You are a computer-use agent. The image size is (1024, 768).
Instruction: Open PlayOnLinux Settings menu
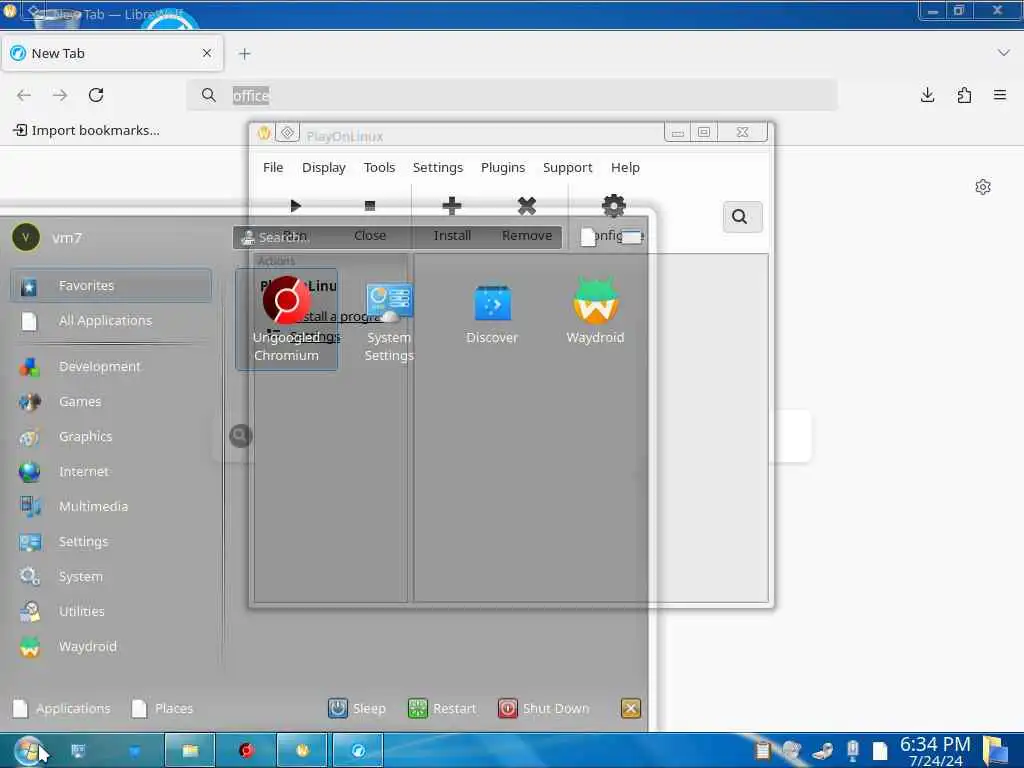[x=438, y=168]
